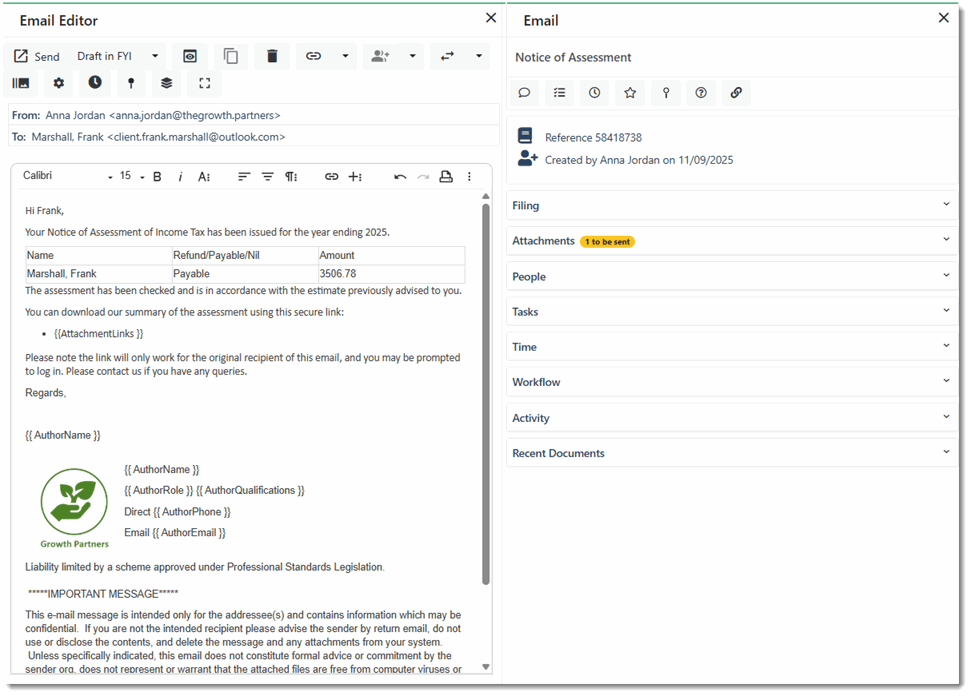This screenshot has height=696, width=971.
Task: Click the Notice of Assessment title
Action: (x=573, y=58)
